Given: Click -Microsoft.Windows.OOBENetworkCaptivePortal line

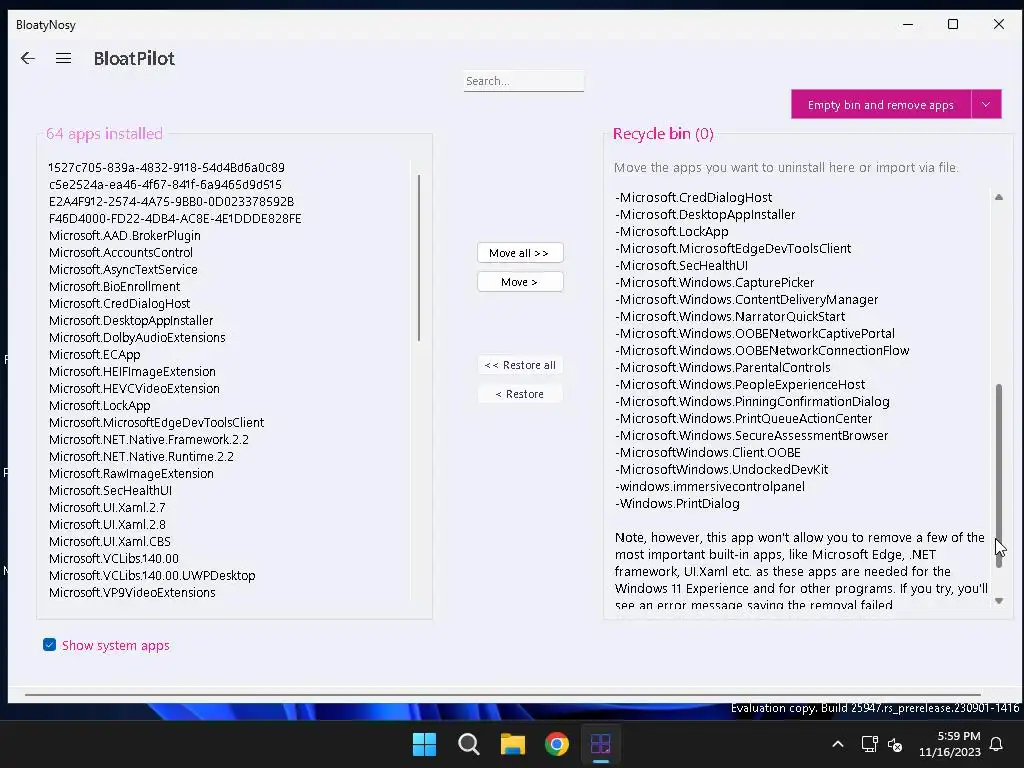Looking at the screenshot, I should point(755,333).
